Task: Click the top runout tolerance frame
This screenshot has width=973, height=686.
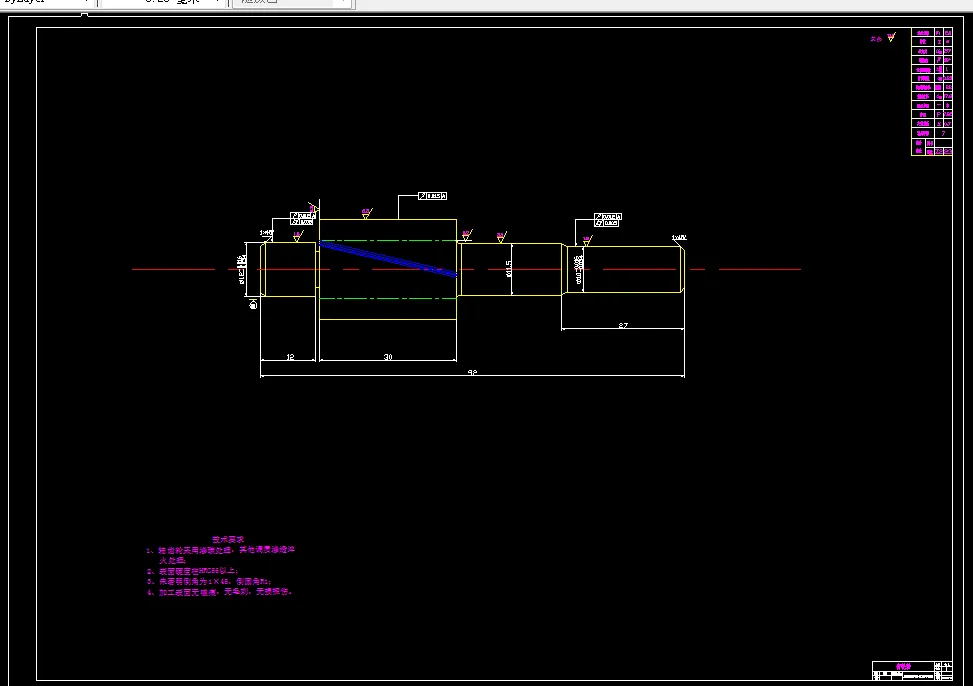Action: (x=433, y=196)
